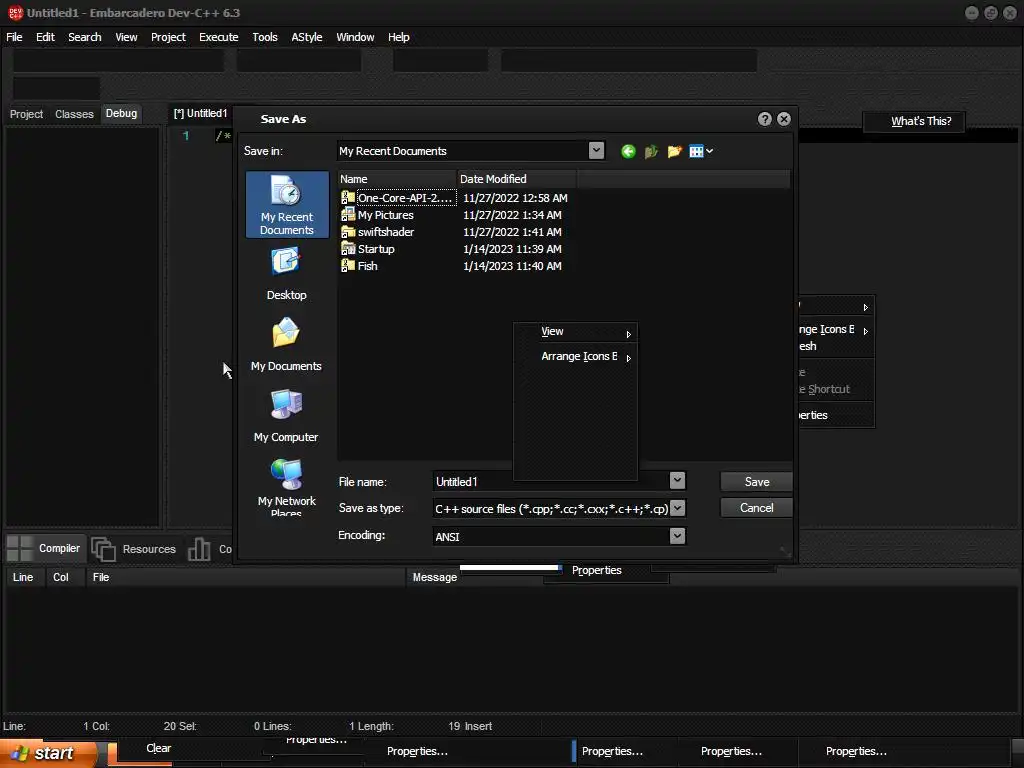
Task: Open the Search menu
Action: point(85,37)
